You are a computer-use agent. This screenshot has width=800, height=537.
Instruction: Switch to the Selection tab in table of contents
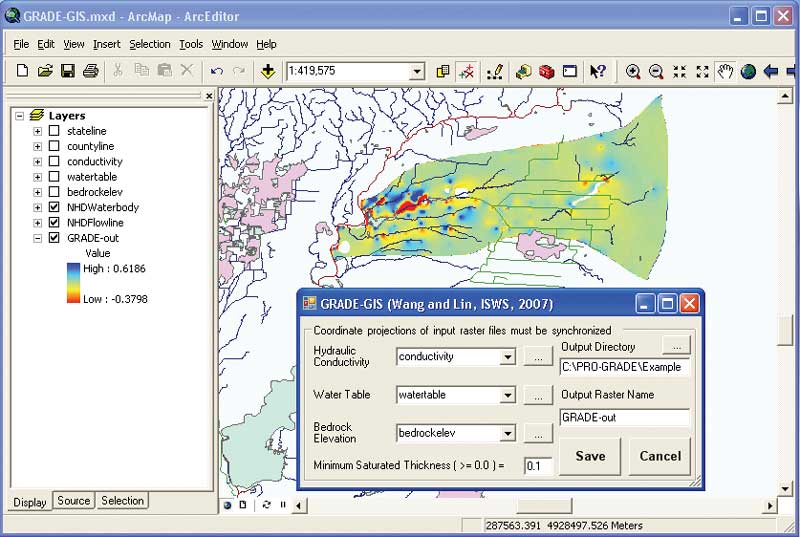[122, 501]
